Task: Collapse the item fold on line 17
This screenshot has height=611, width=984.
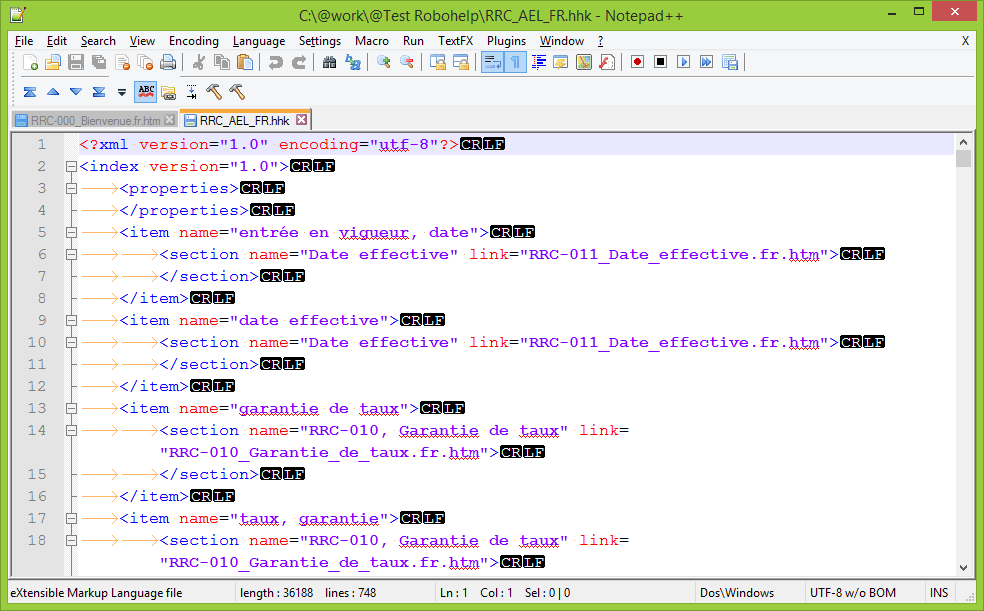Action: [71, 519]
